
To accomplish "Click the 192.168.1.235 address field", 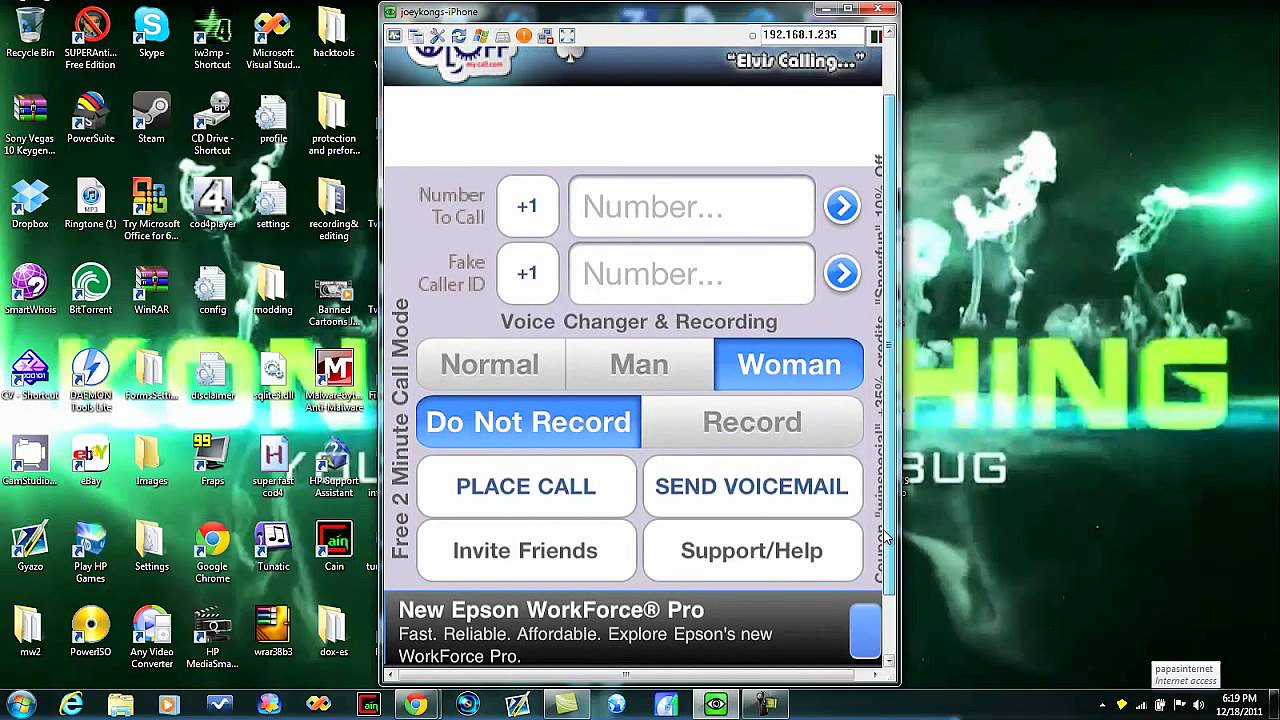I will [x=812, y=35].
